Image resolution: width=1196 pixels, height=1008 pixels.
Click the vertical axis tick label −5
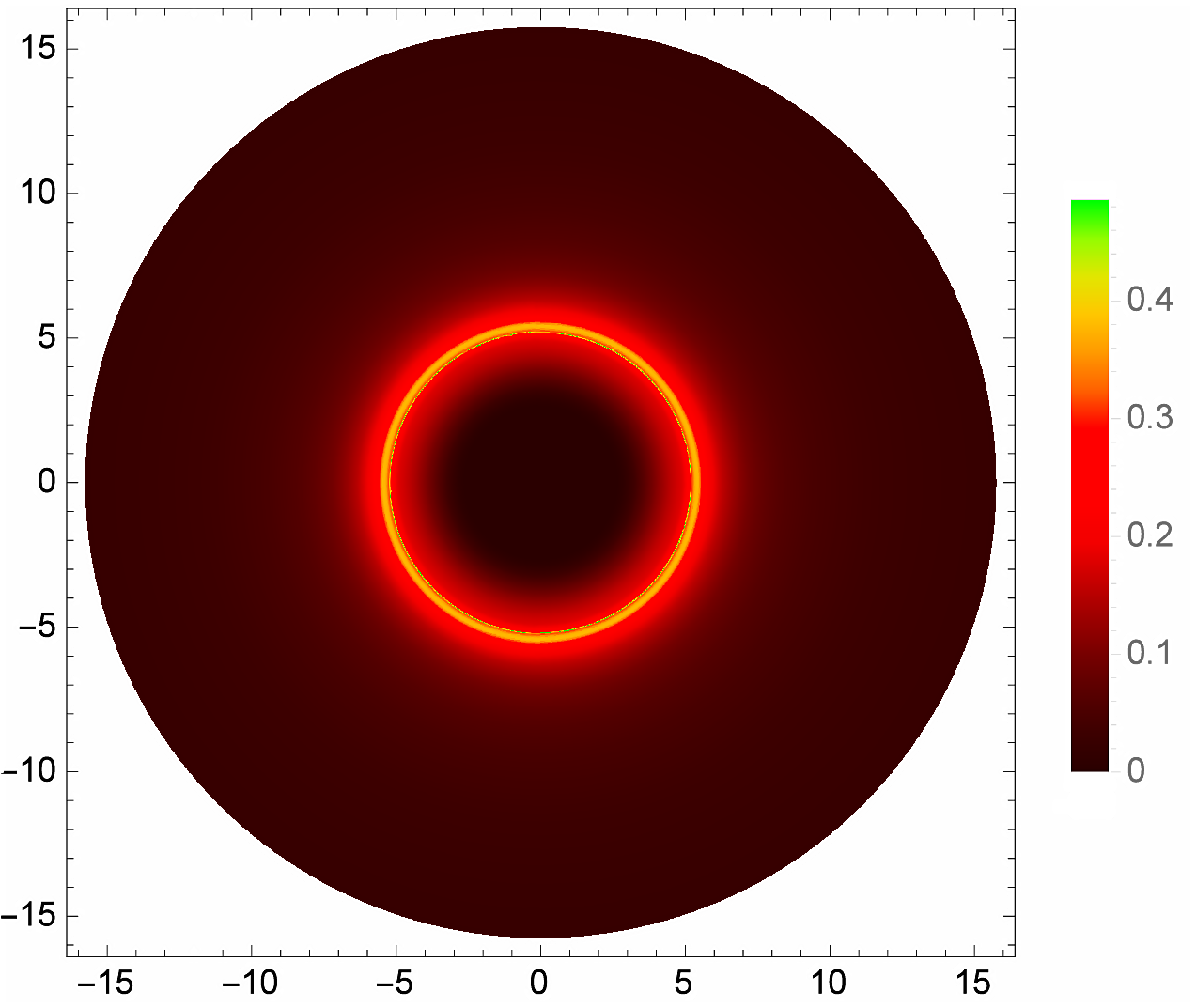37,628
